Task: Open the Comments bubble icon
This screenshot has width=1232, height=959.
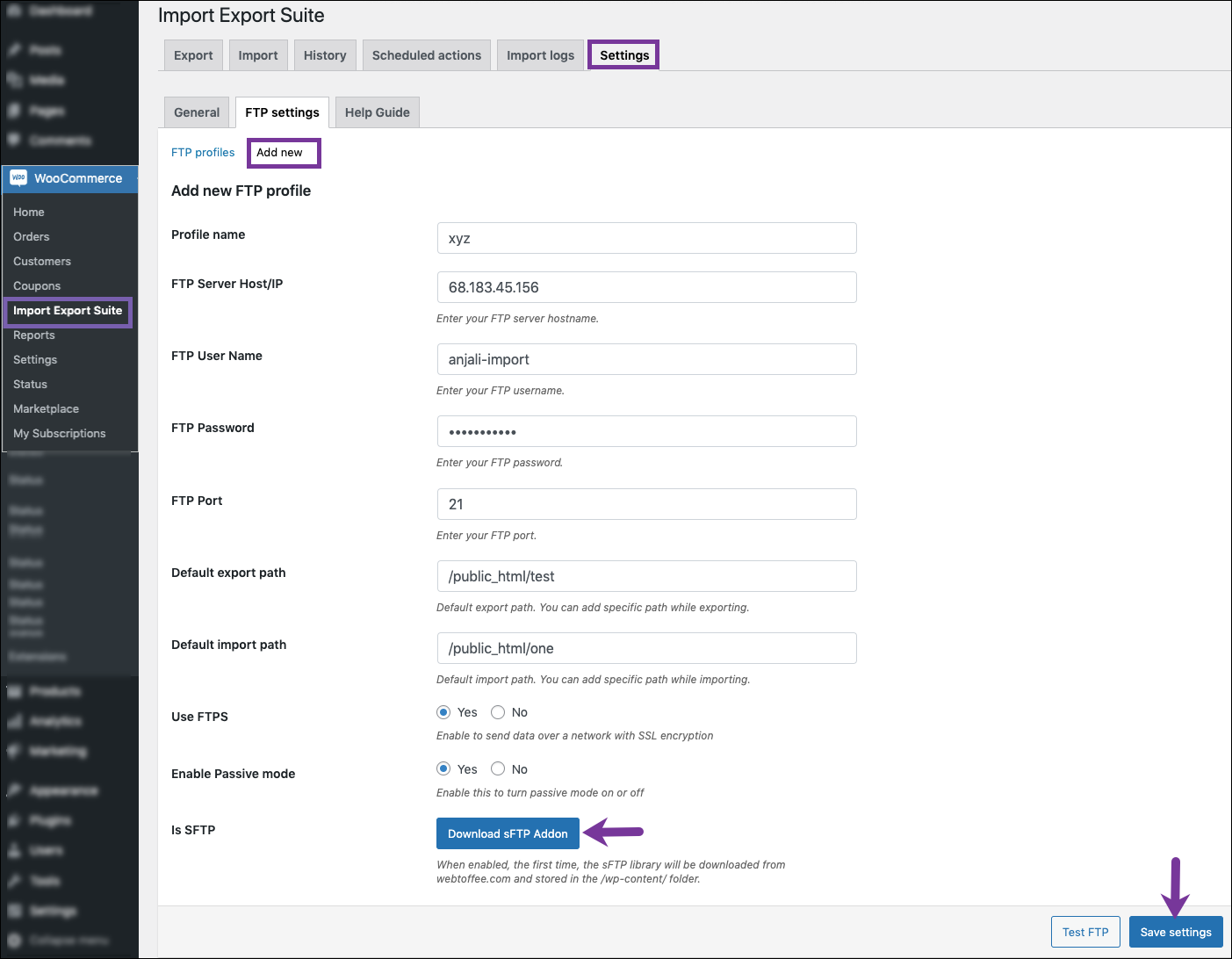Action: click(14, 141)
